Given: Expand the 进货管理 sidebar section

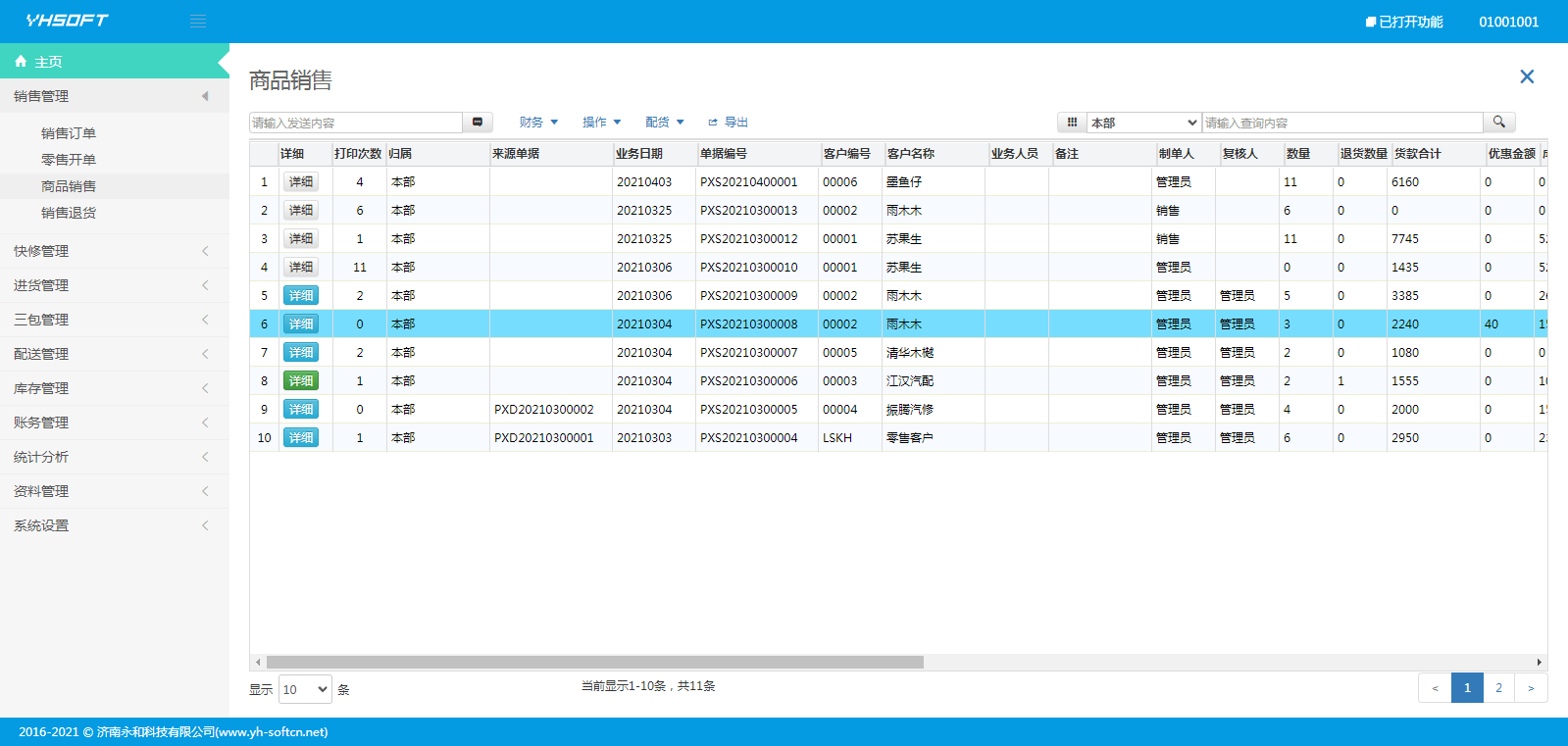Looking at the screenshot, I should pos(115,285).
